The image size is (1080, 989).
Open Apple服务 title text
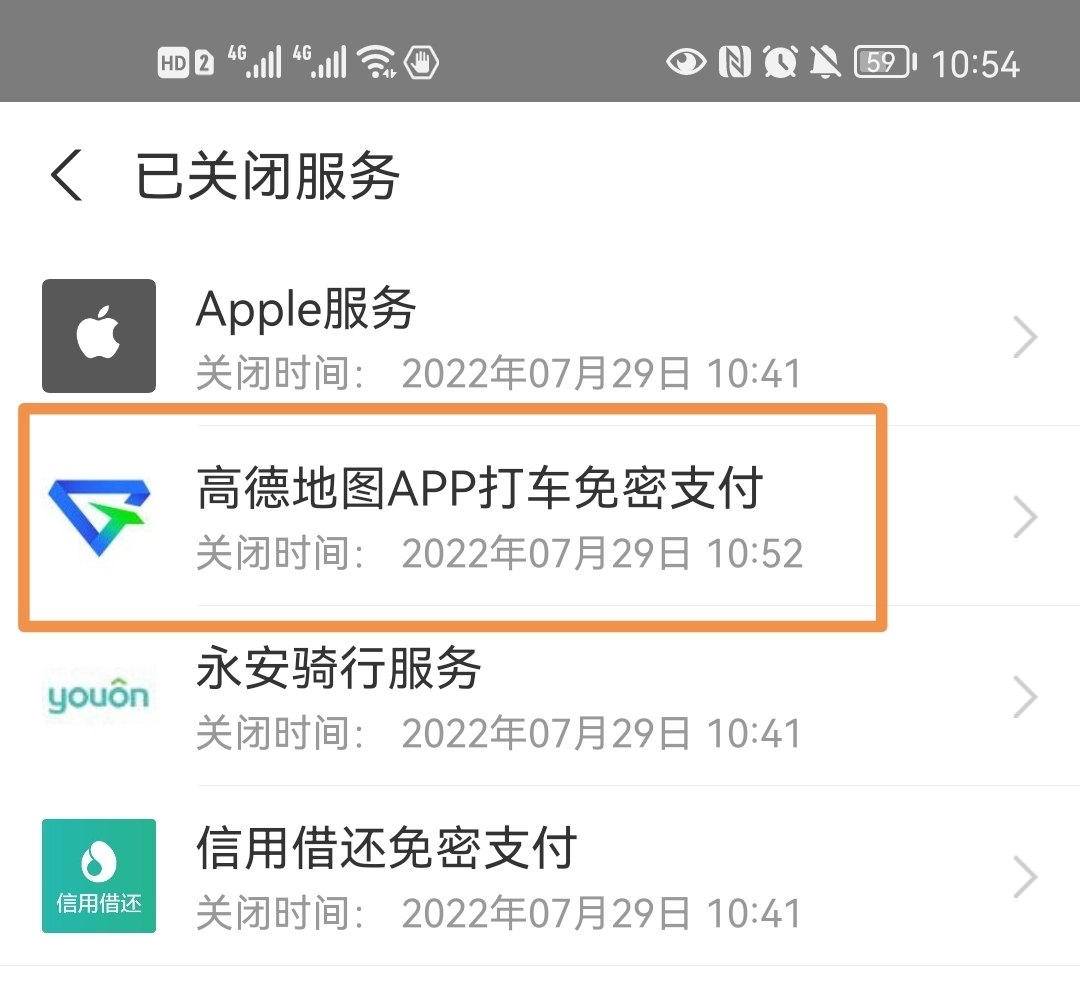pos(306,309)
